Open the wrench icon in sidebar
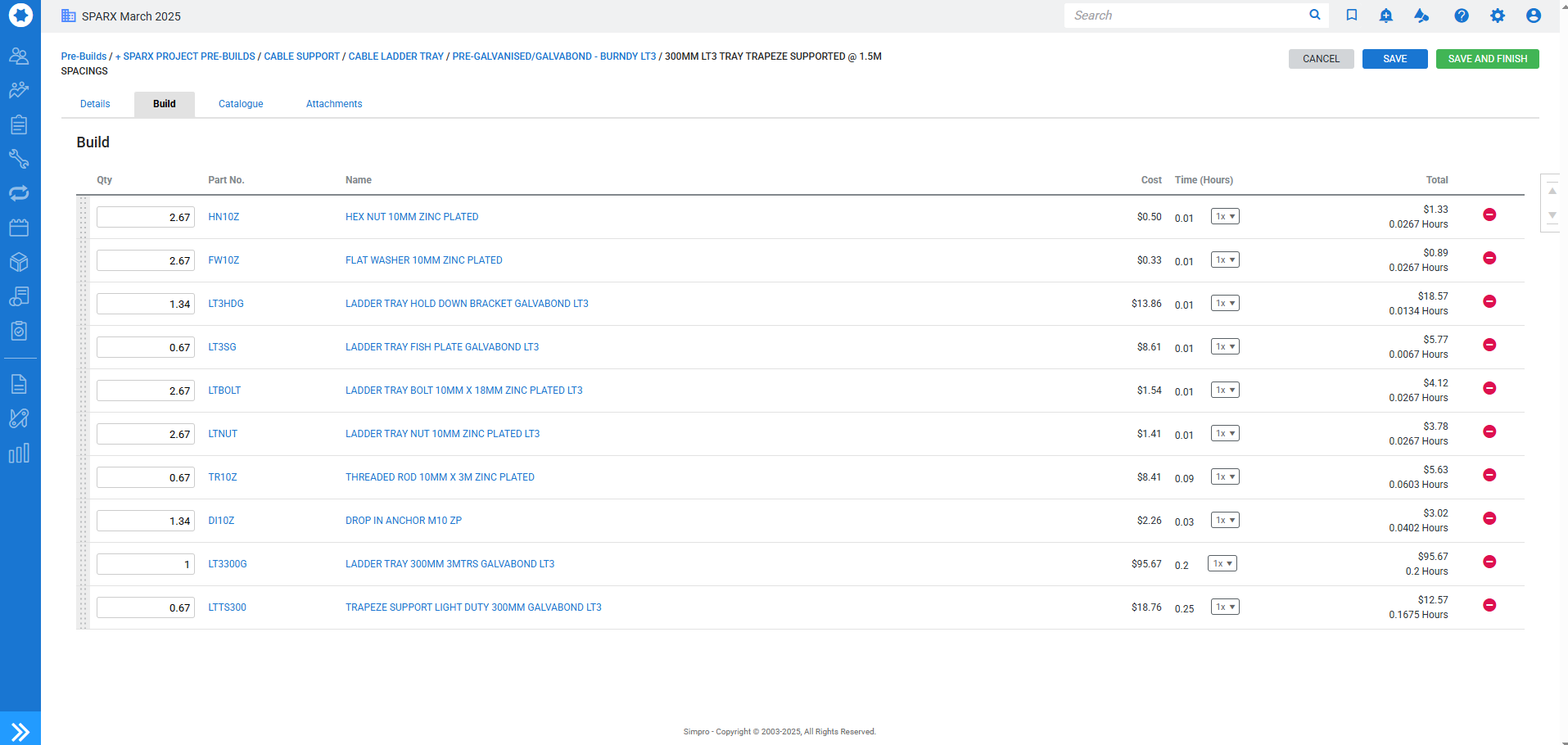The height and width of the screenshot is (745, 1568). pos(19,159)
